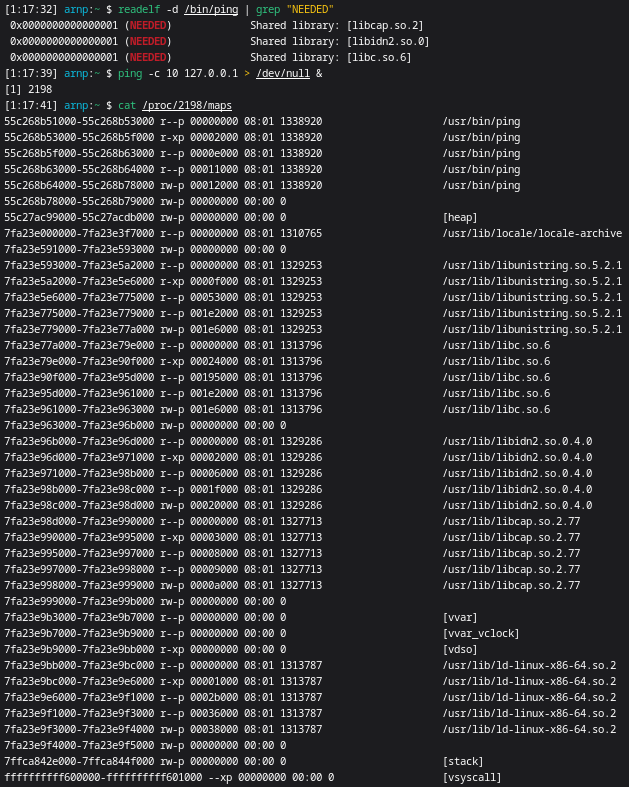Screen dimensions: 629x787
Task: Click the [1:17:41] prompt timestamp
Action: click(x=31, y=105)
